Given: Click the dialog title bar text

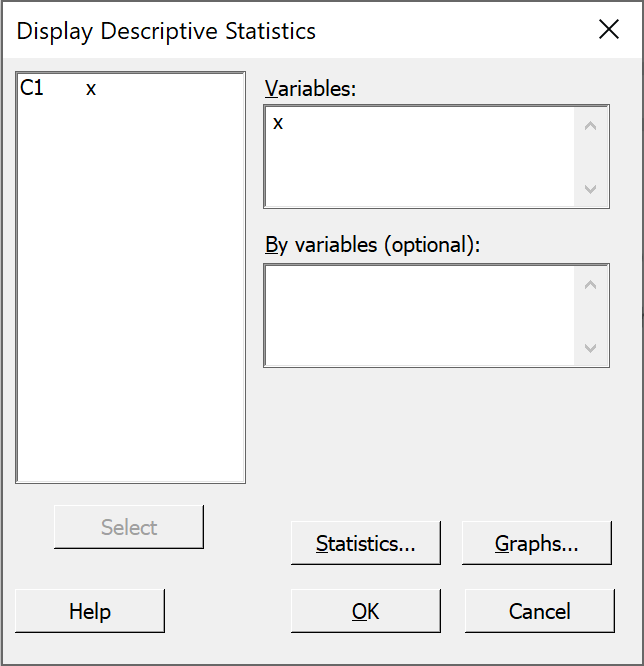Looking at the screenshot, I should pyautogui.click(x=166, y=31).
